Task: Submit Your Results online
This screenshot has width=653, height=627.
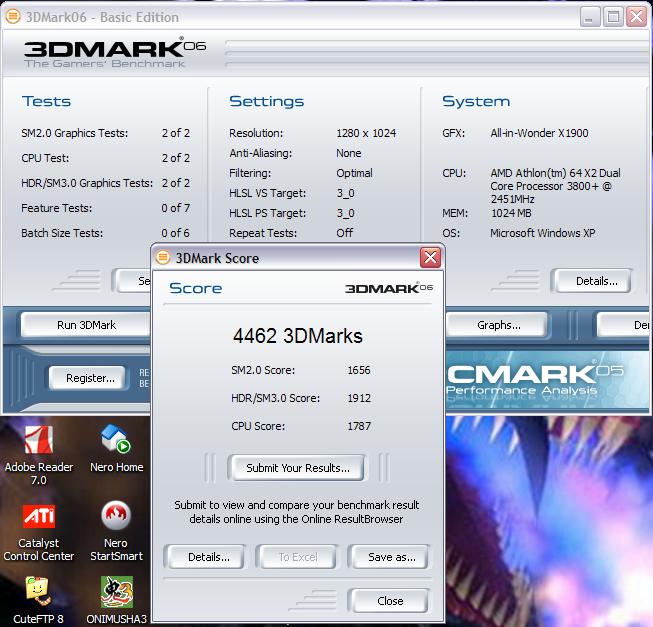Action: [x=298, y=468]
